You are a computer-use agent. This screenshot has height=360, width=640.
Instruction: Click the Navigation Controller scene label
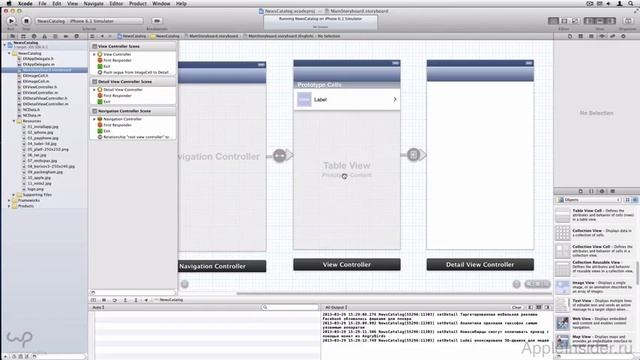pos(222,266)
